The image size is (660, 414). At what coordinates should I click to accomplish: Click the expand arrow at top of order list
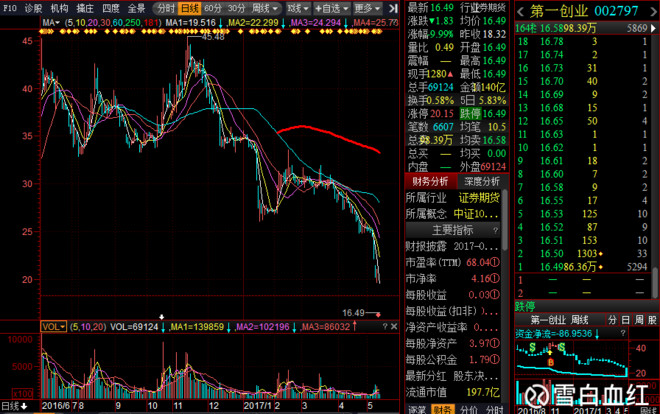[x=654, y=28]
